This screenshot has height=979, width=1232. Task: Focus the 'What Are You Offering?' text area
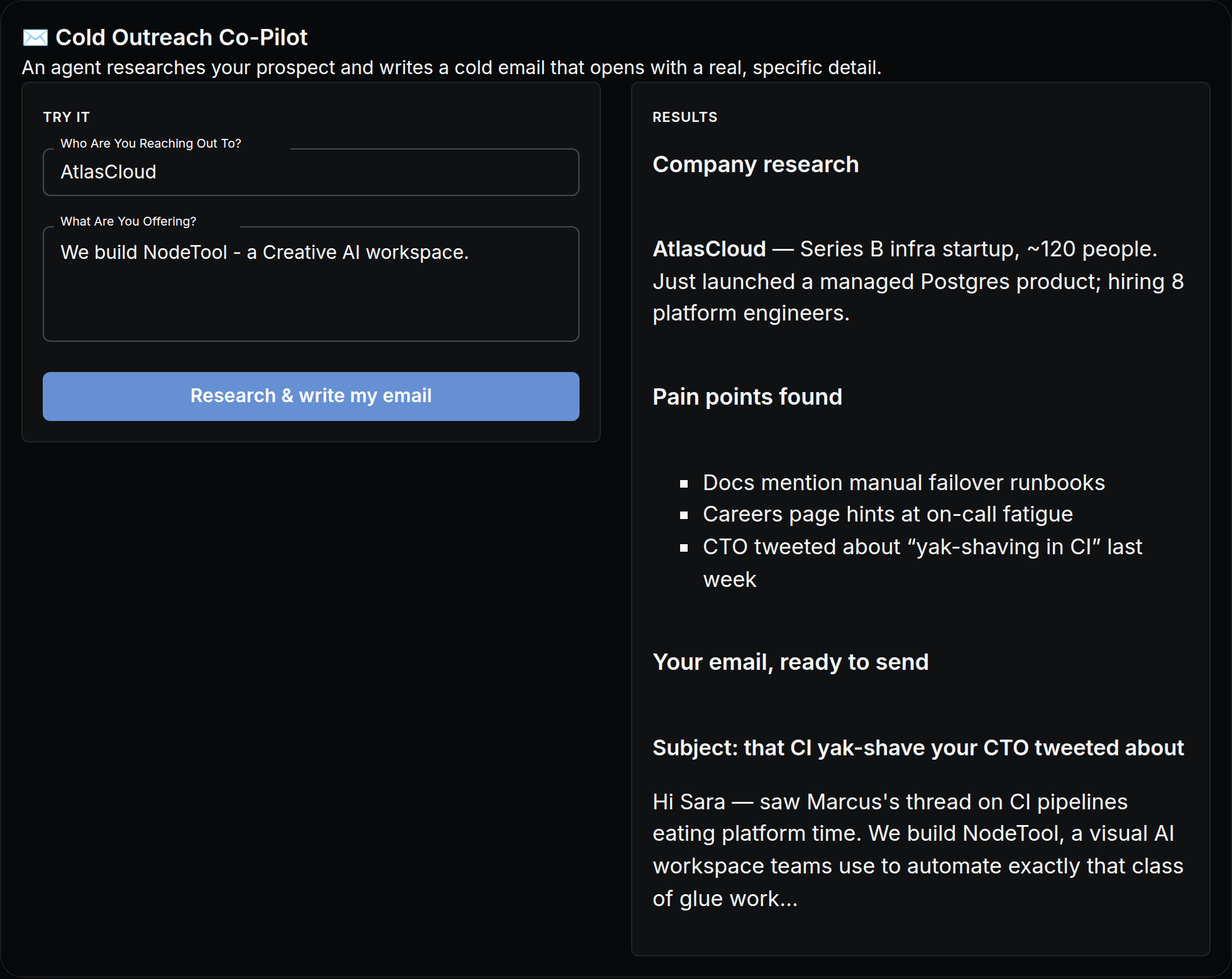click(x=311, y=284)
